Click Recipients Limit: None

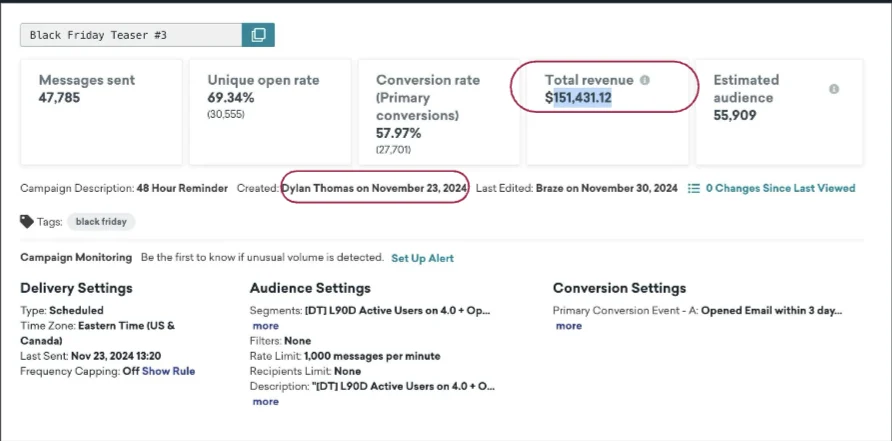click(x=305, y=371)
